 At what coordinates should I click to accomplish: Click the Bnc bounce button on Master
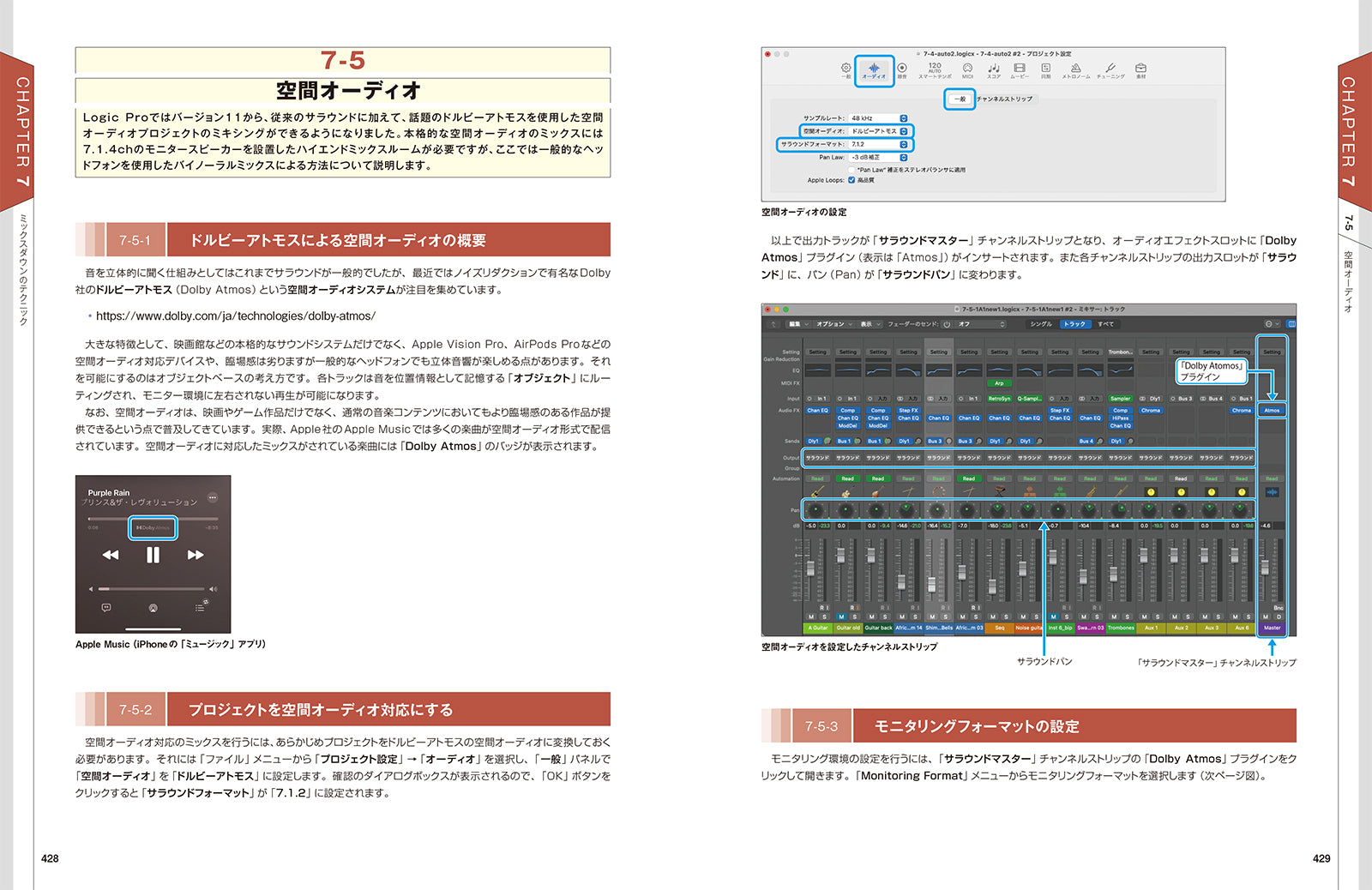click(x=1279, y=608)
